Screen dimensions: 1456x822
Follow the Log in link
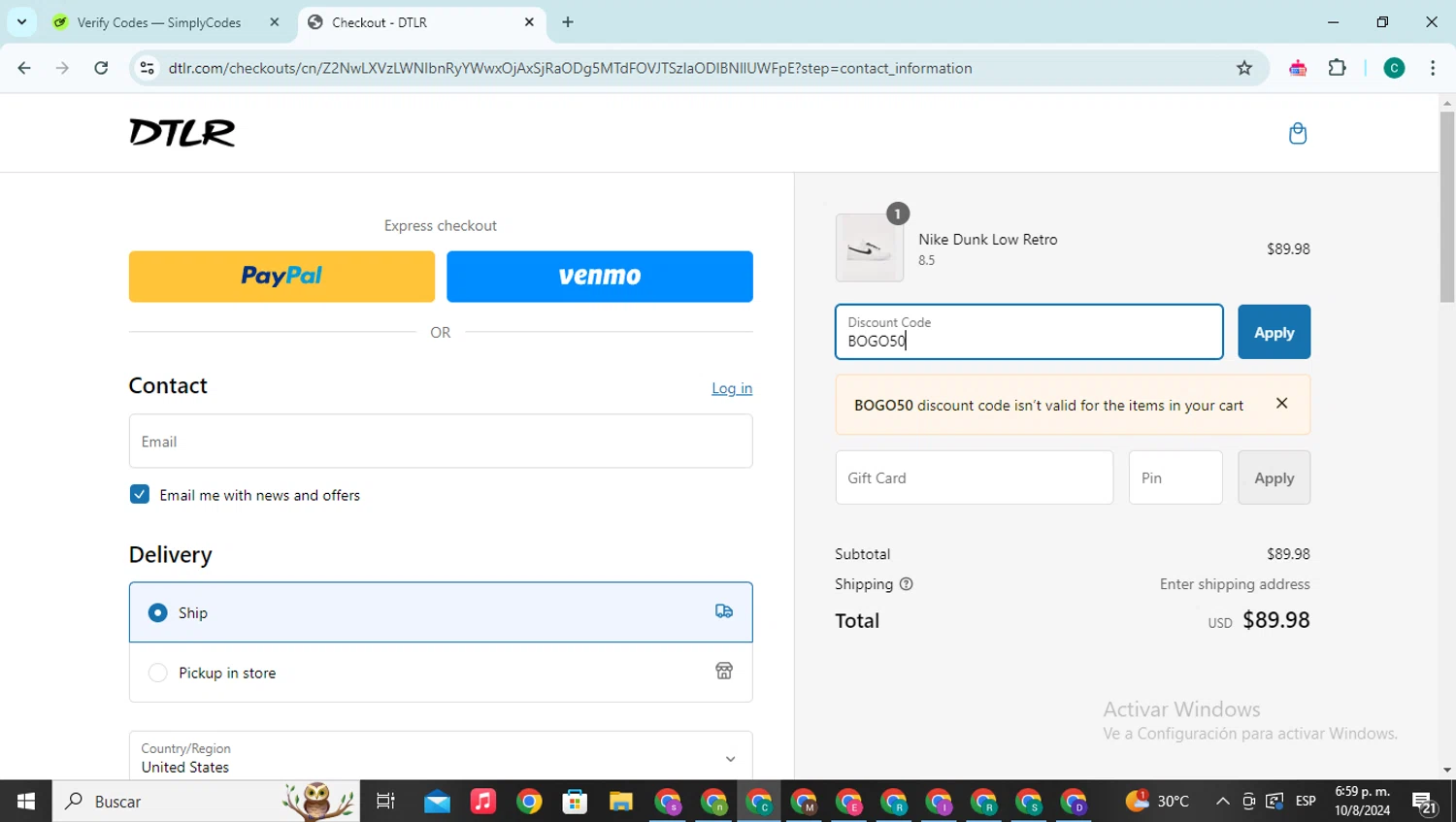click(732, 388)
